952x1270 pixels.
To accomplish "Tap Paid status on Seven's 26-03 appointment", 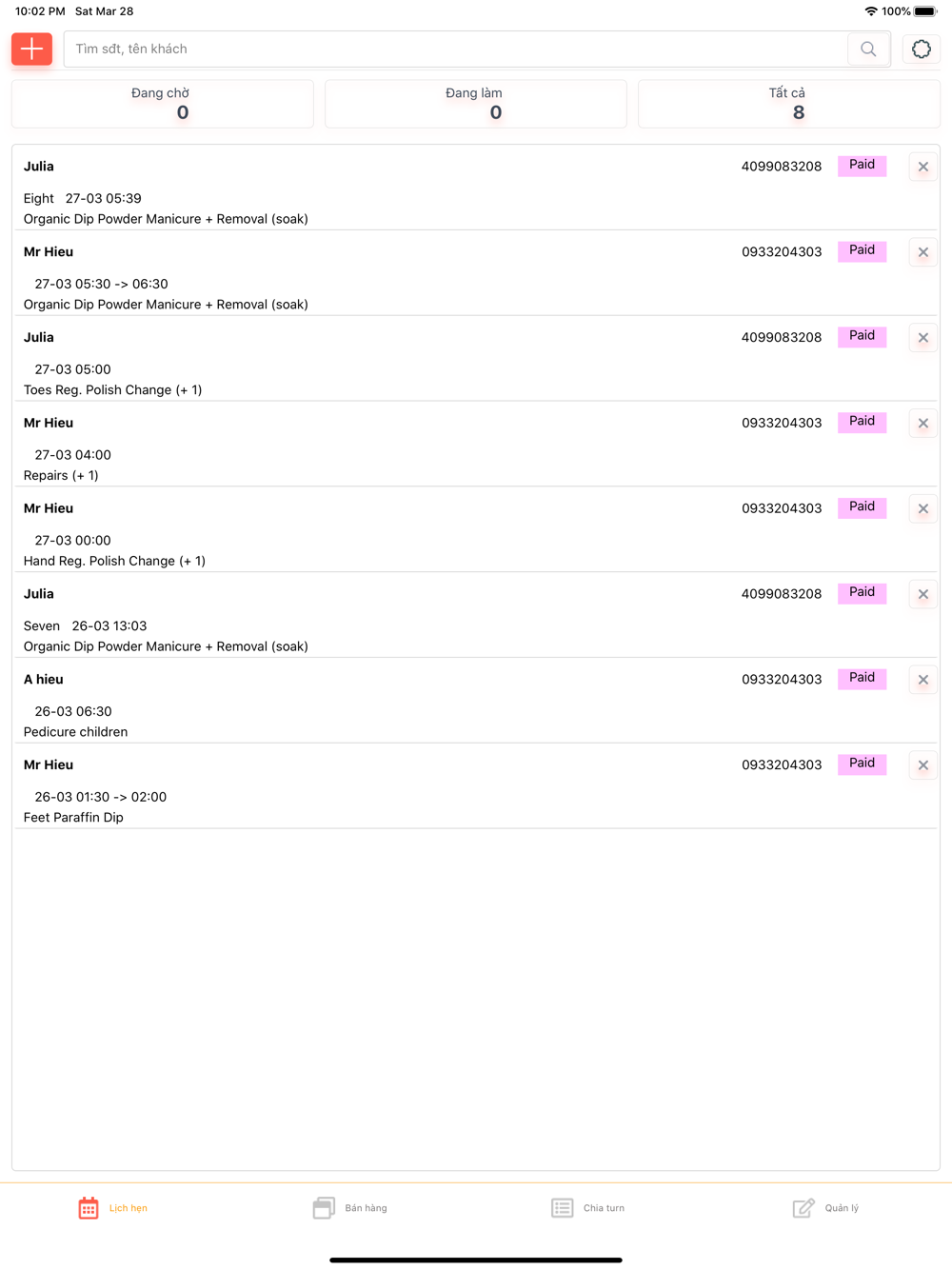I will tap(862, 593).
